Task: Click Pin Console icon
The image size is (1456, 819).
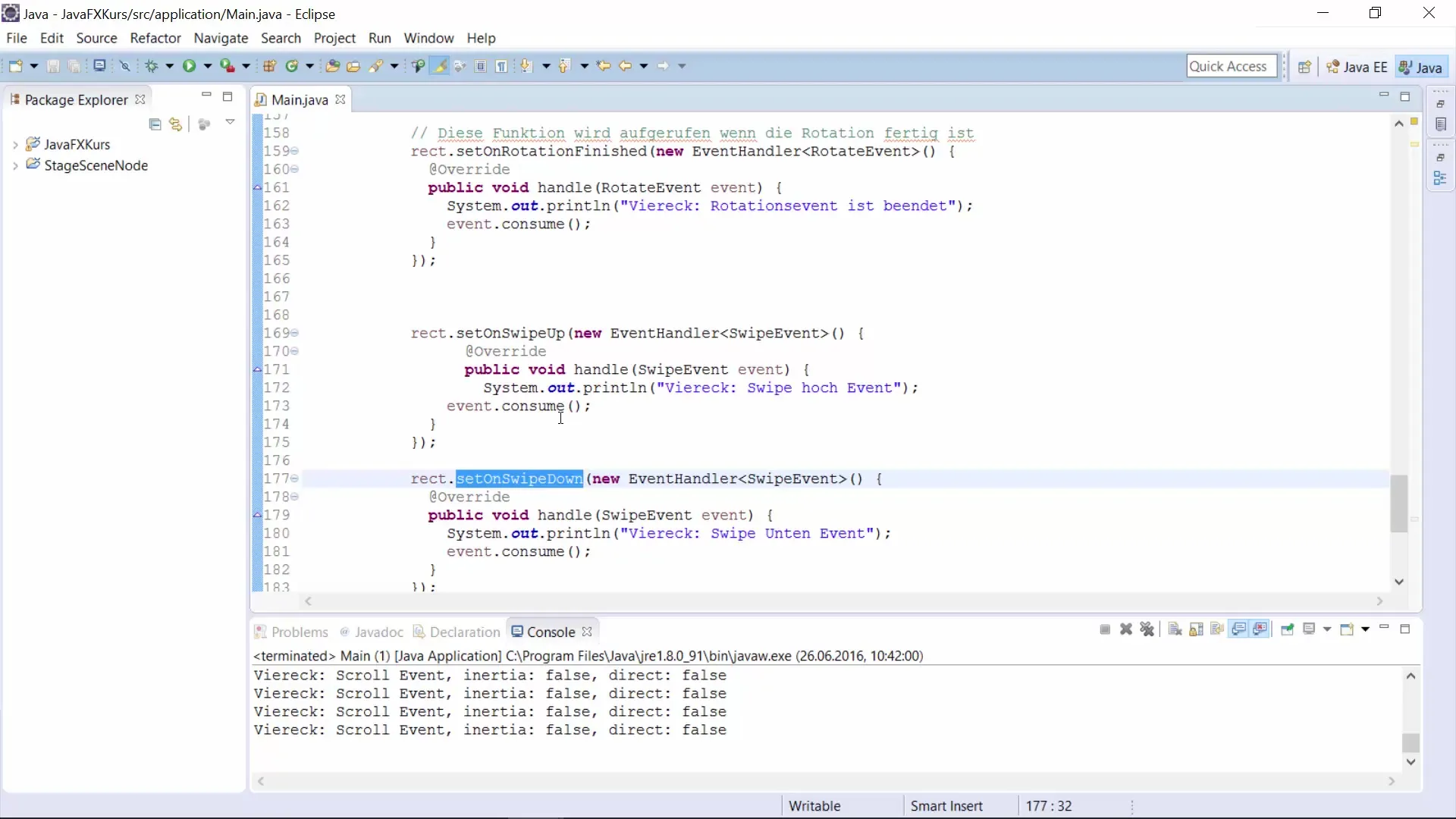Action: pos(1288,629)
